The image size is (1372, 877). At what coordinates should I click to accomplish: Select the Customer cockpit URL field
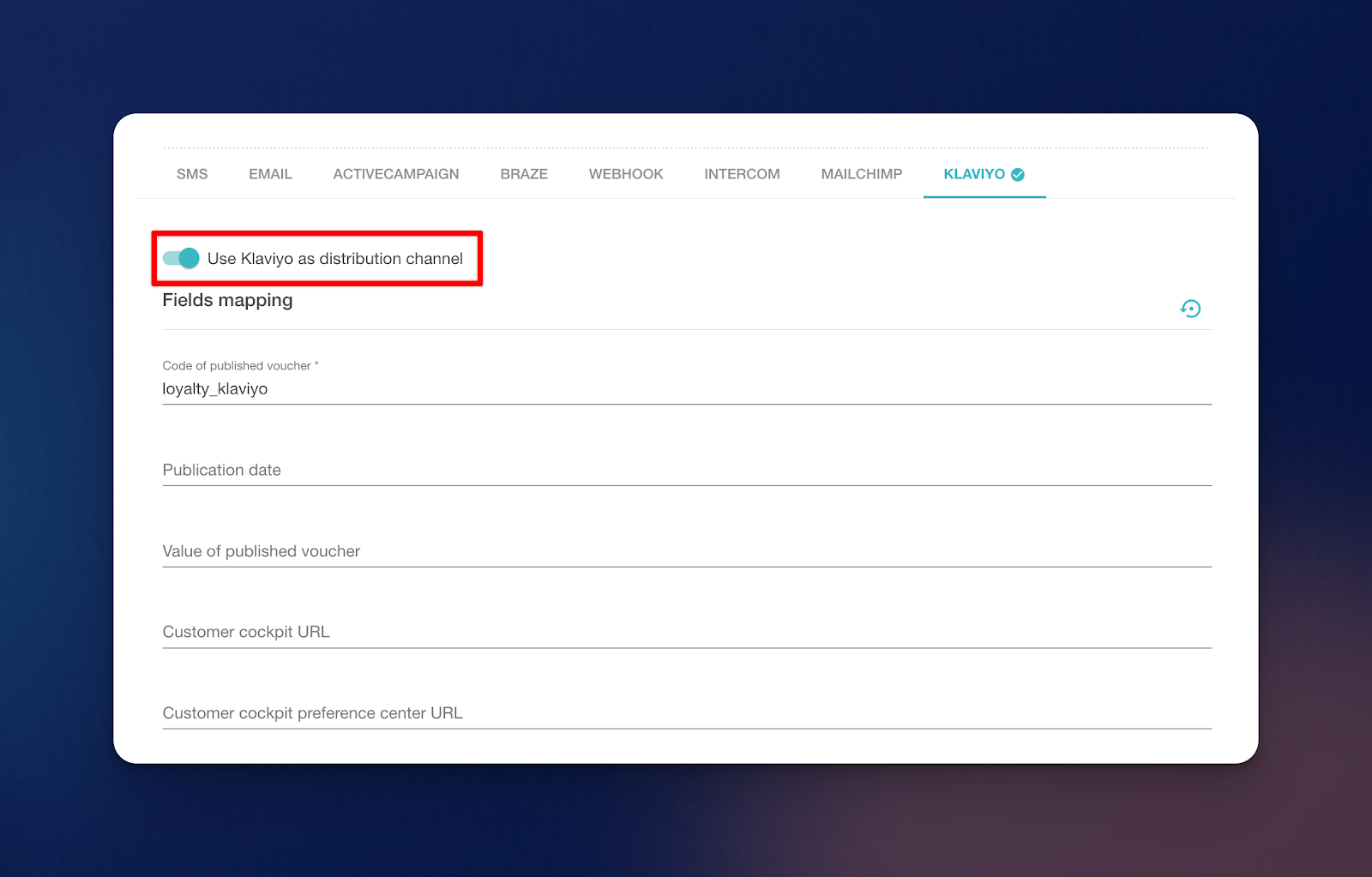point(687,632)
